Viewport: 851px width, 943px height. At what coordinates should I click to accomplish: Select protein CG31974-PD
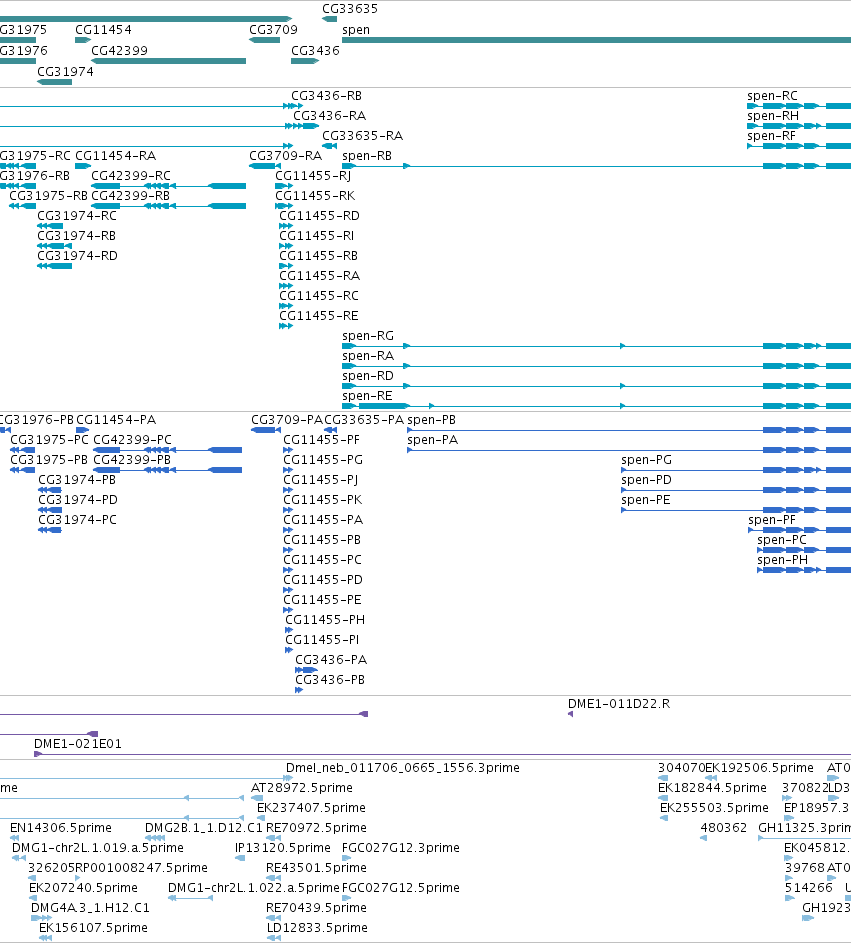pos(78,500)
